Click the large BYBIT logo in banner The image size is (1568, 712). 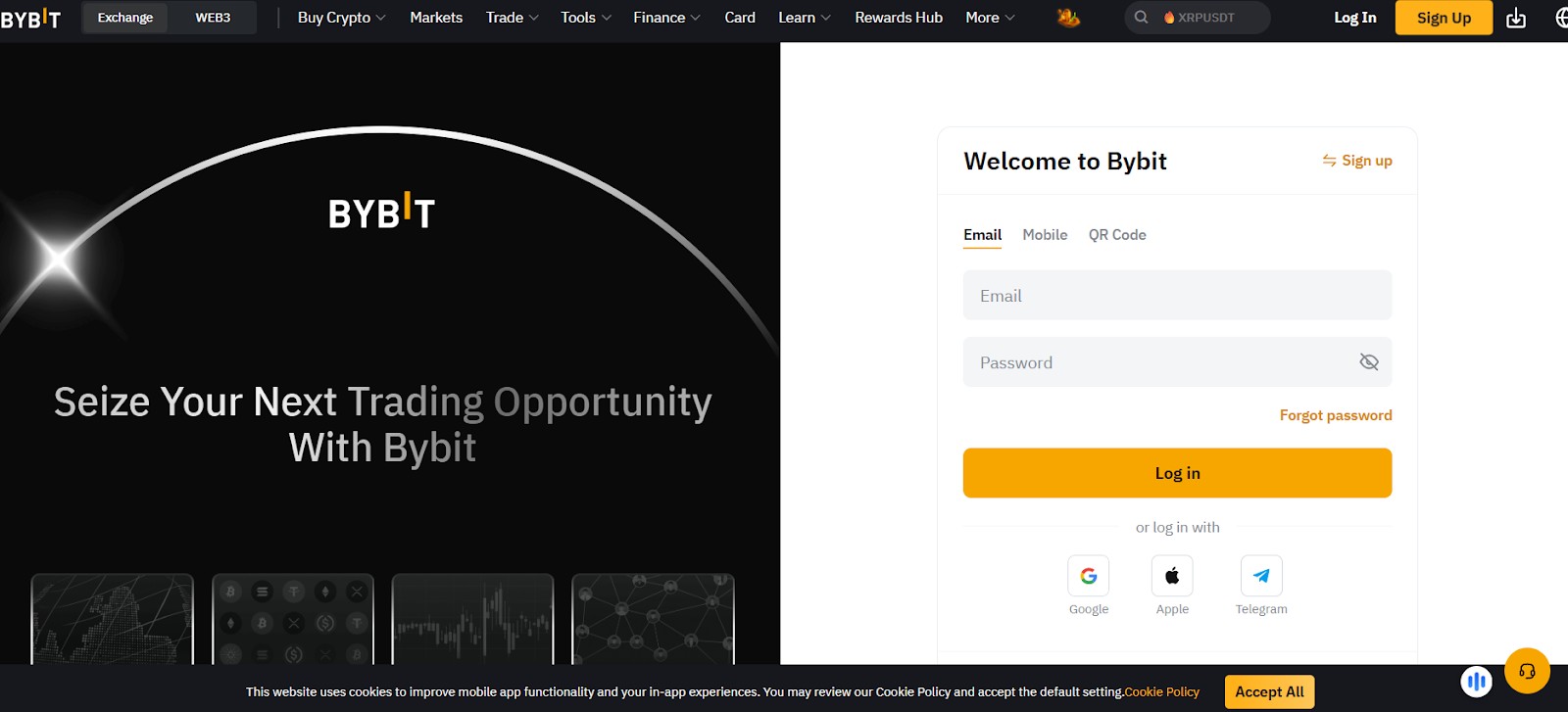point(381,211)
